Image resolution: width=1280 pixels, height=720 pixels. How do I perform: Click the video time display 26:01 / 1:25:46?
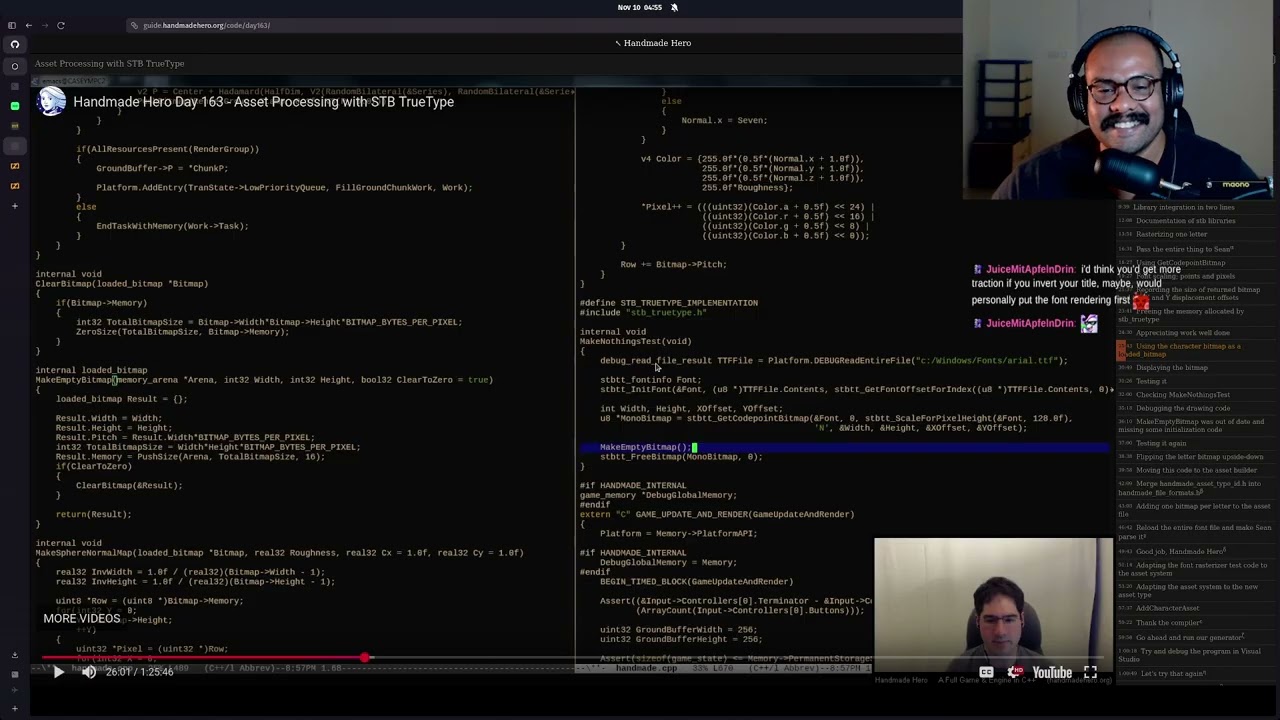tap(140, 672)
